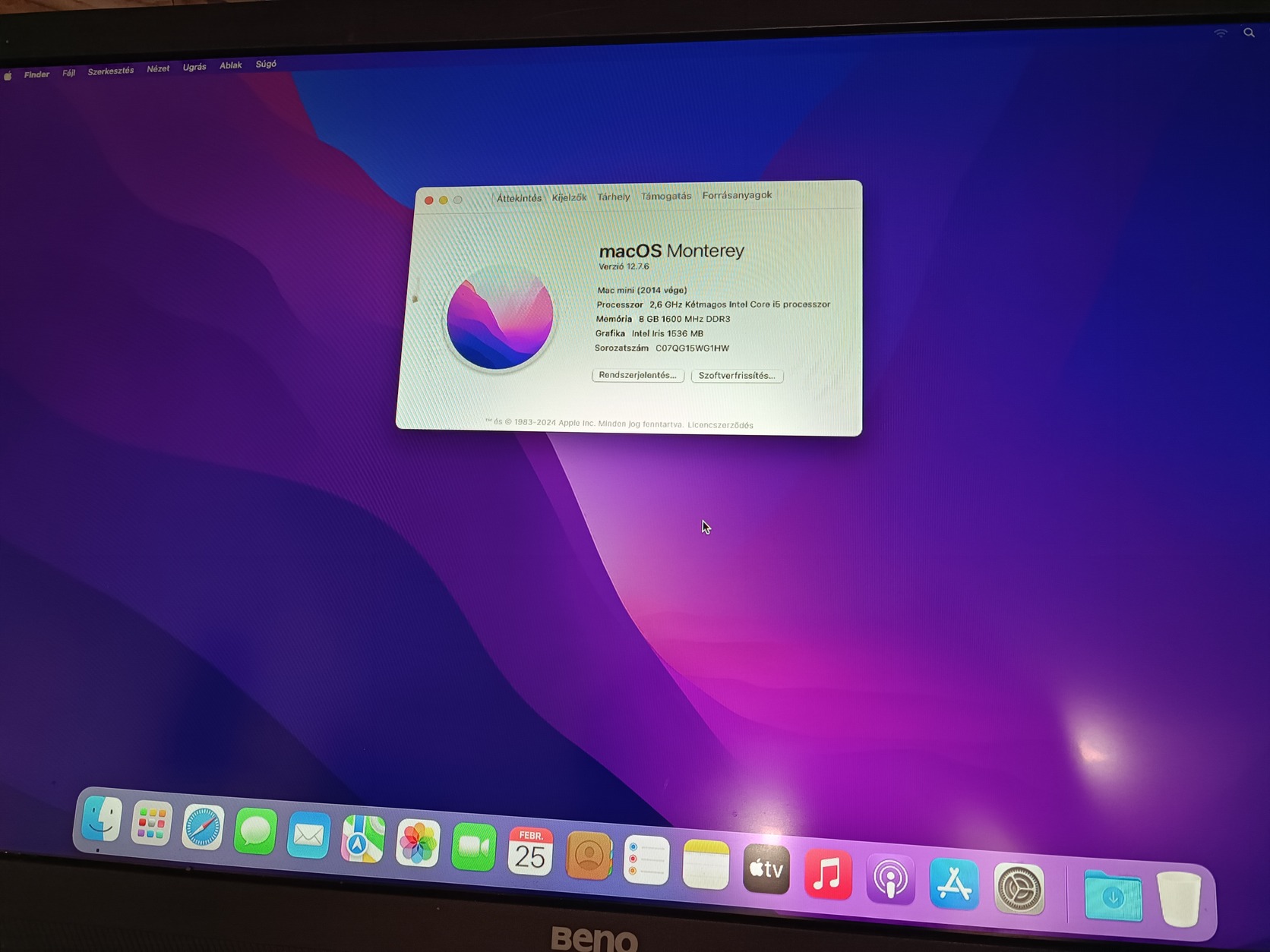Screen dimensions: 1270x952
Task: Launch Maps from the Dock
Action: 362,840
